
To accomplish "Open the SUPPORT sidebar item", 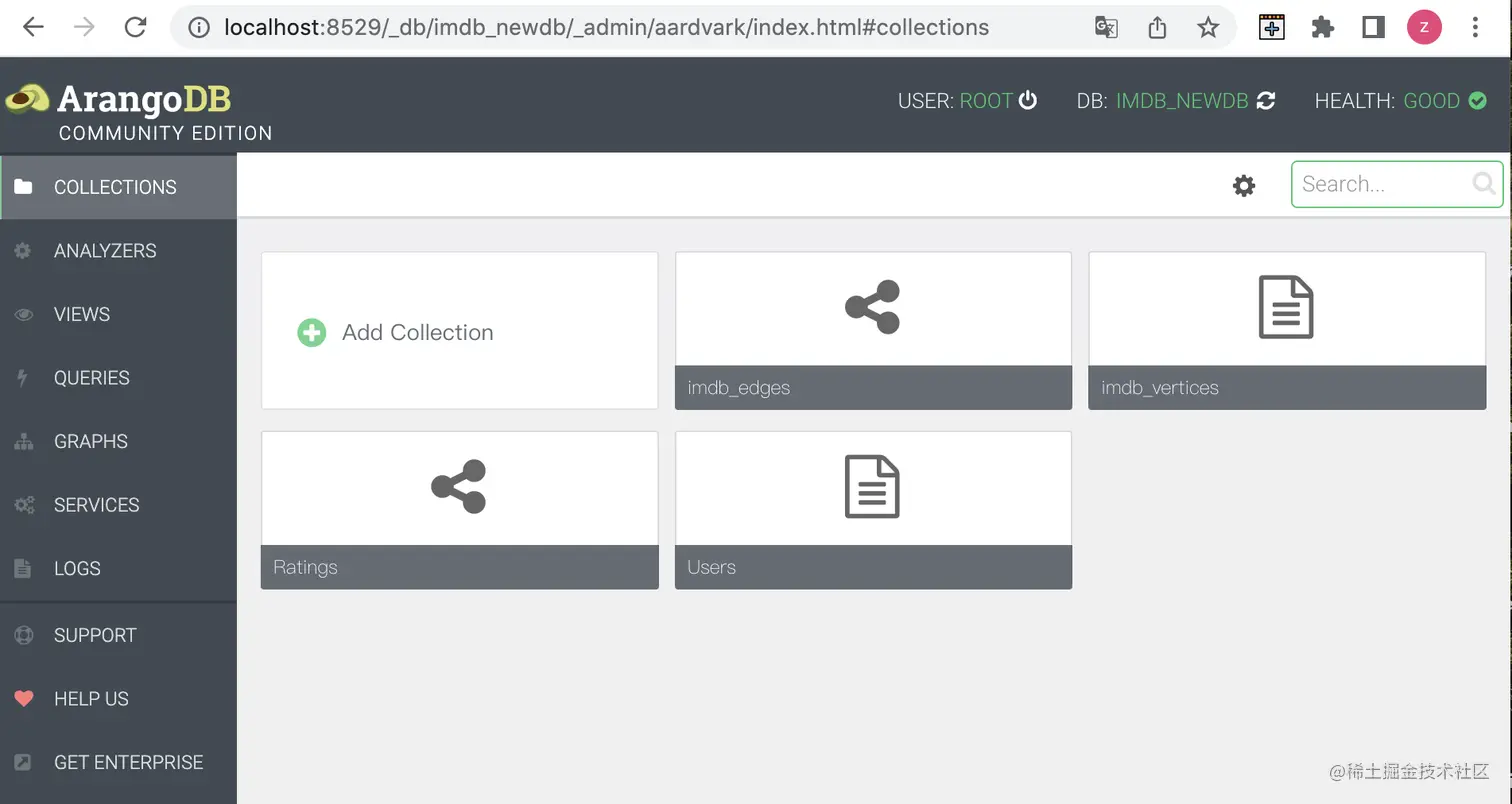I will coord(118,635).
